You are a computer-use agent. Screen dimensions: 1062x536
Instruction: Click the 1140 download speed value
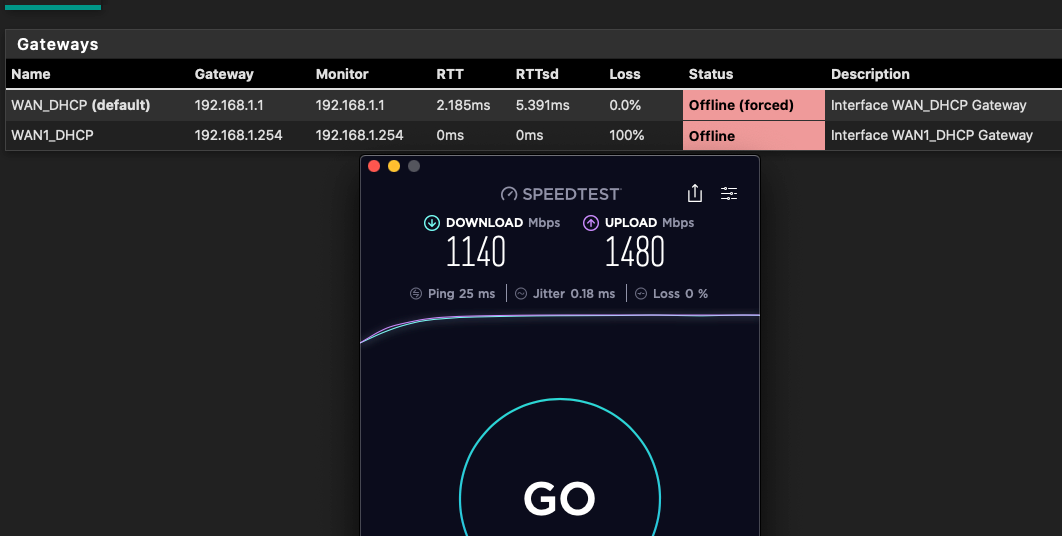pyautogui.click(x=475, y=252)
